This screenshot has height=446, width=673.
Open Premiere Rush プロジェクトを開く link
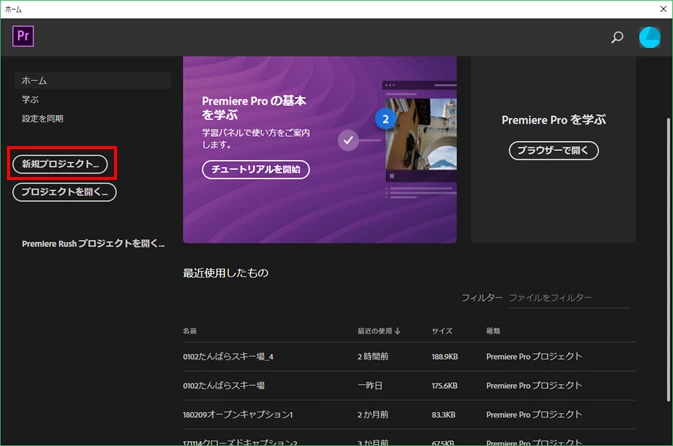[93, 243]
